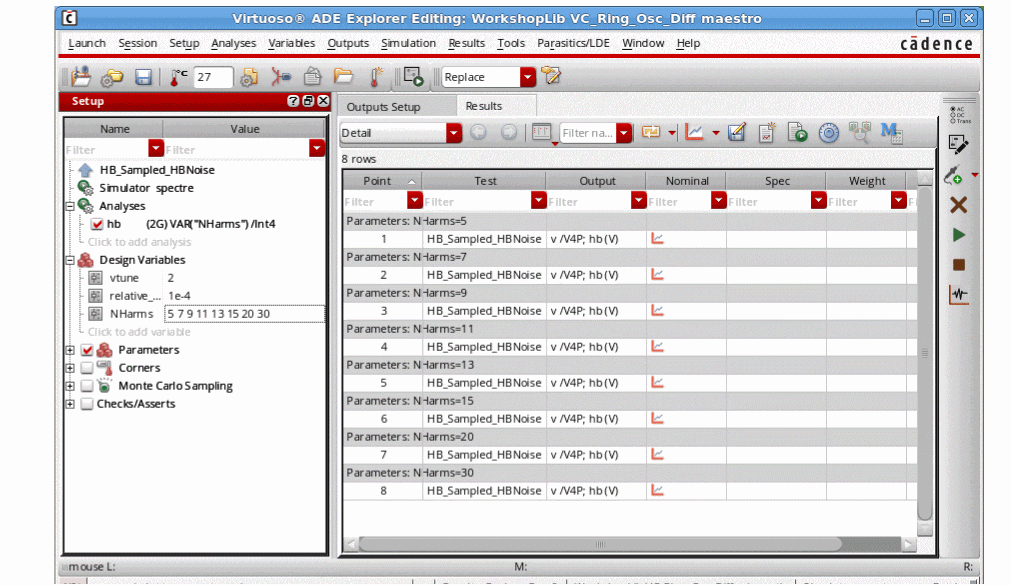1011x585 pixels.
Task: Enable Monte Carlo Sampling checkbox
Action: [x=87, y=386]
